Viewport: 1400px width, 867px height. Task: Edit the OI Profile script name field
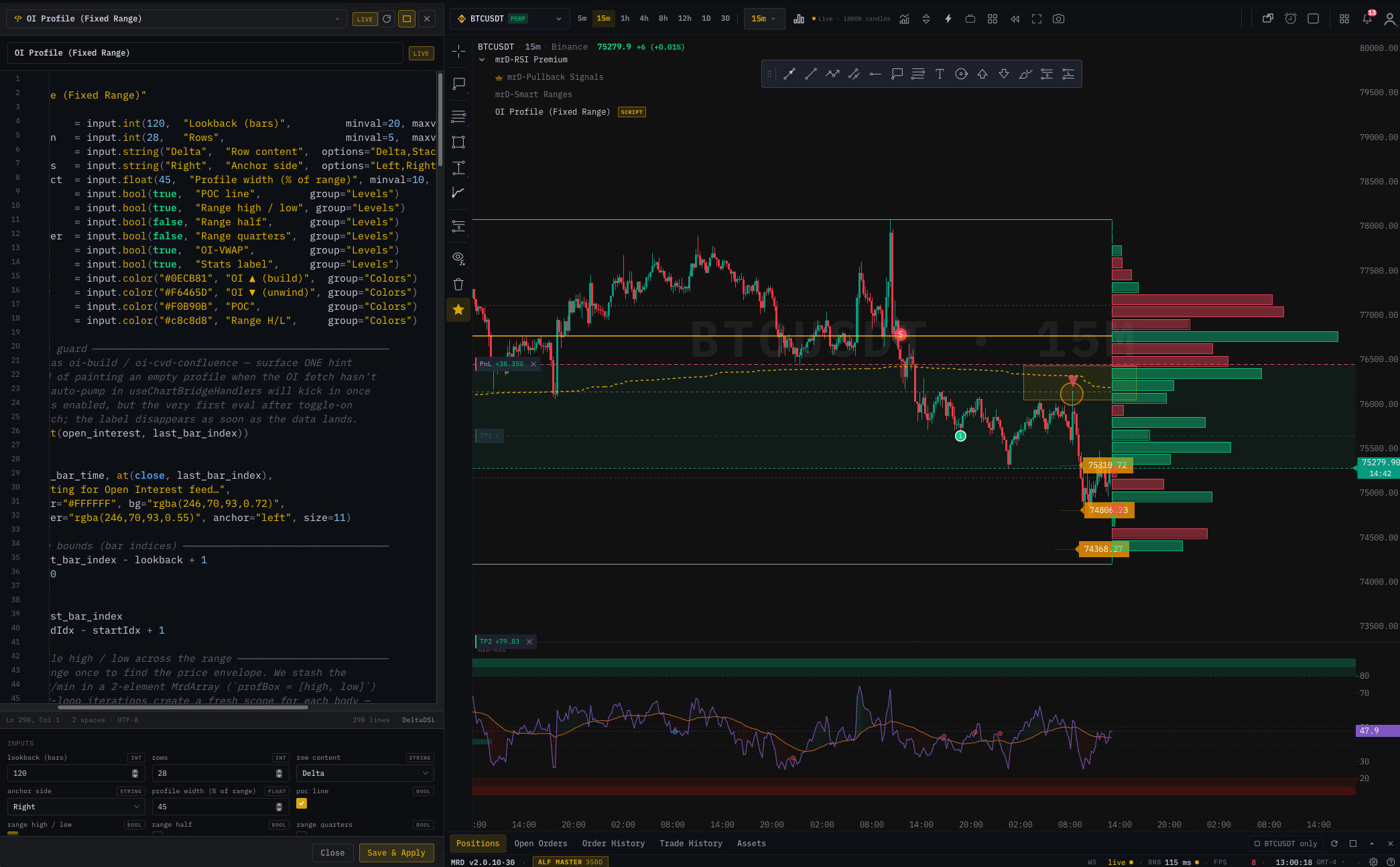205,53
